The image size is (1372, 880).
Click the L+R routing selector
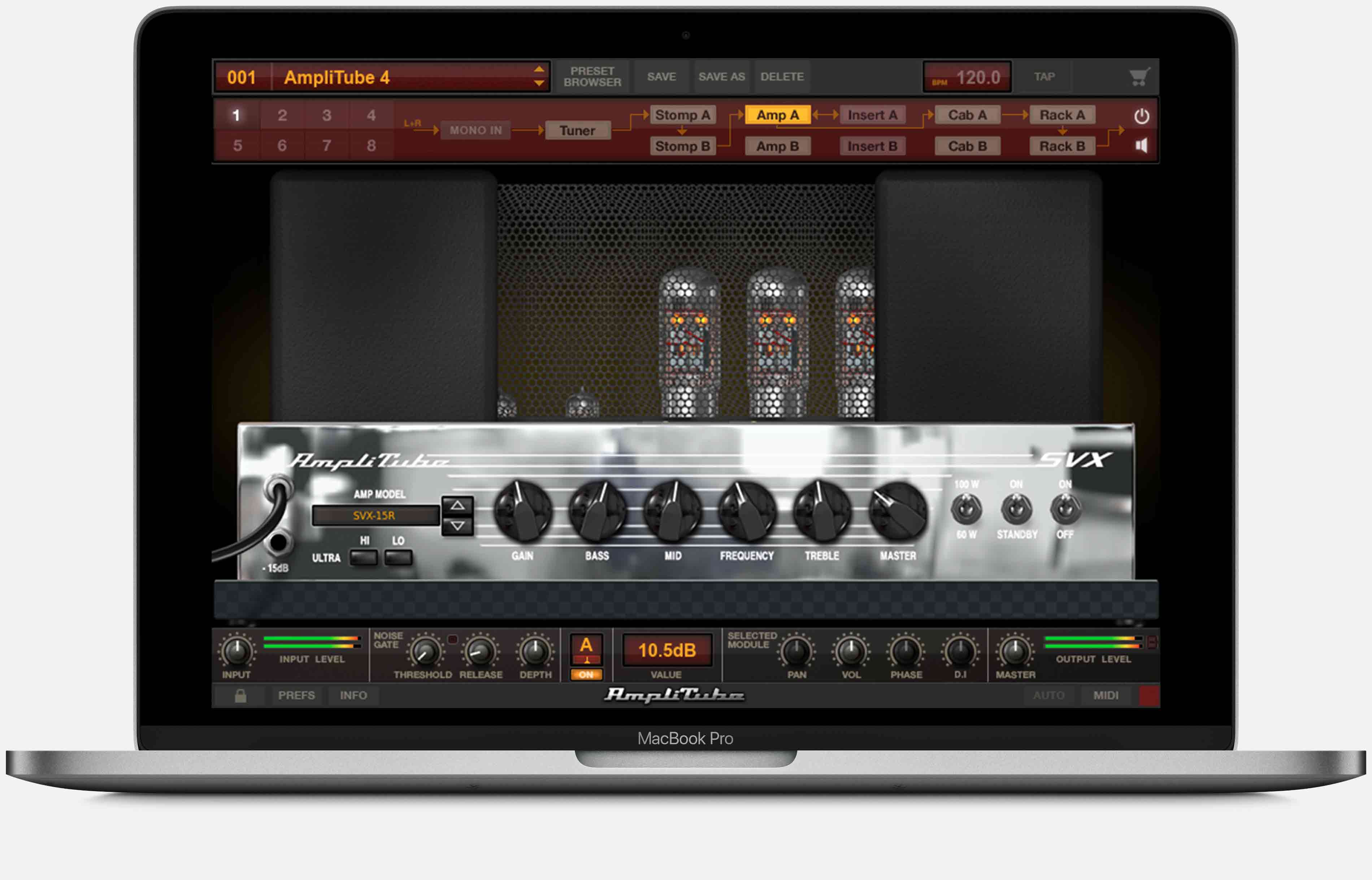(412, 123)
